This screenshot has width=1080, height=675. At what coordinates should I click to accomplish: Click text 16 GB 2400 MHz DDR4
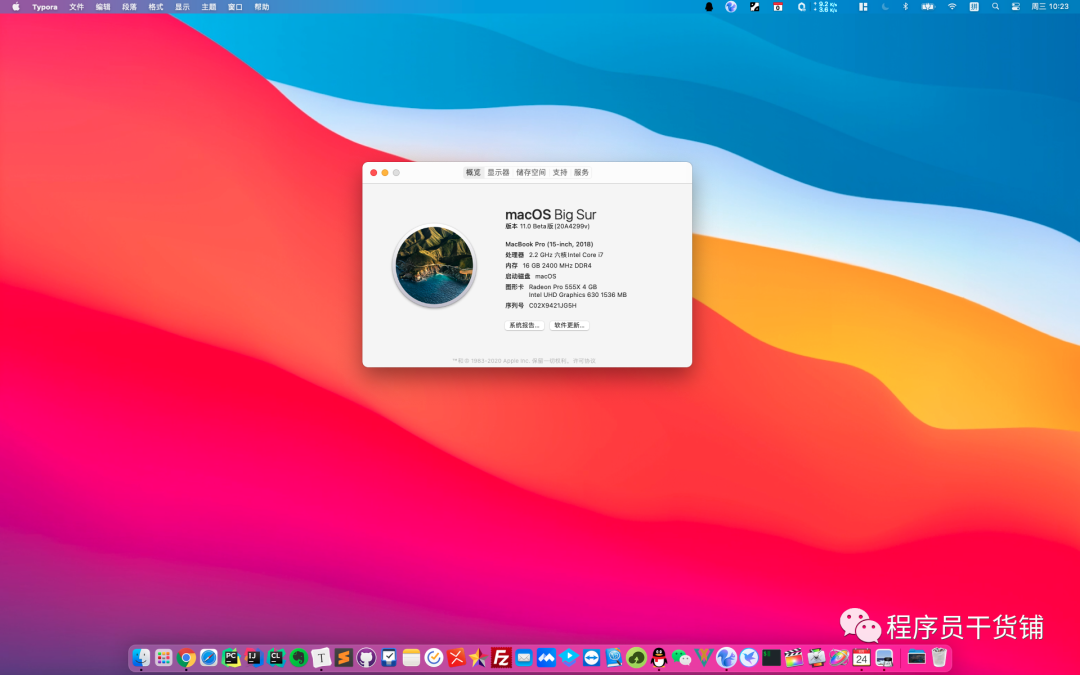557,266
